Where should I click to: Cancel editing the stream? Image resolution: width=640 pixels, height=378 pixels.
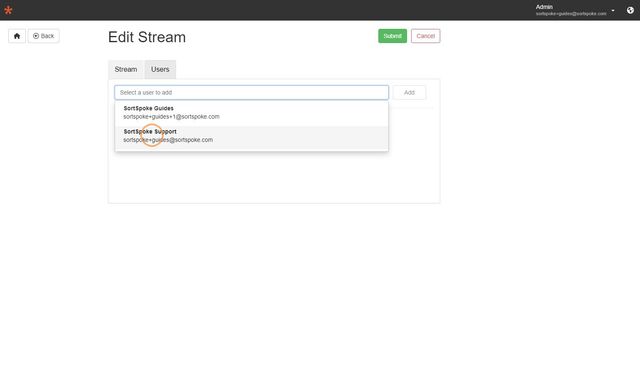click(425, 36)
